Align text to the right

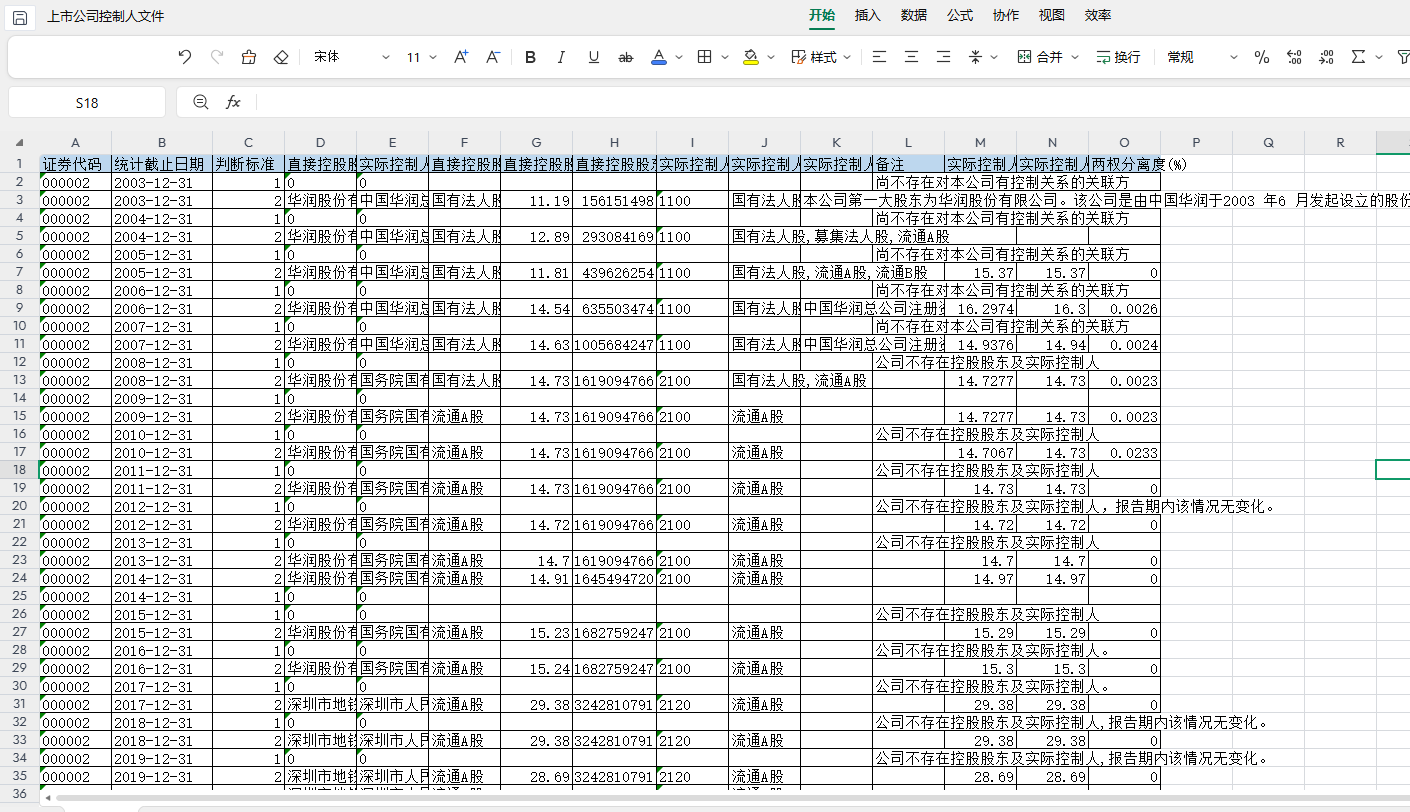(943, 57)
